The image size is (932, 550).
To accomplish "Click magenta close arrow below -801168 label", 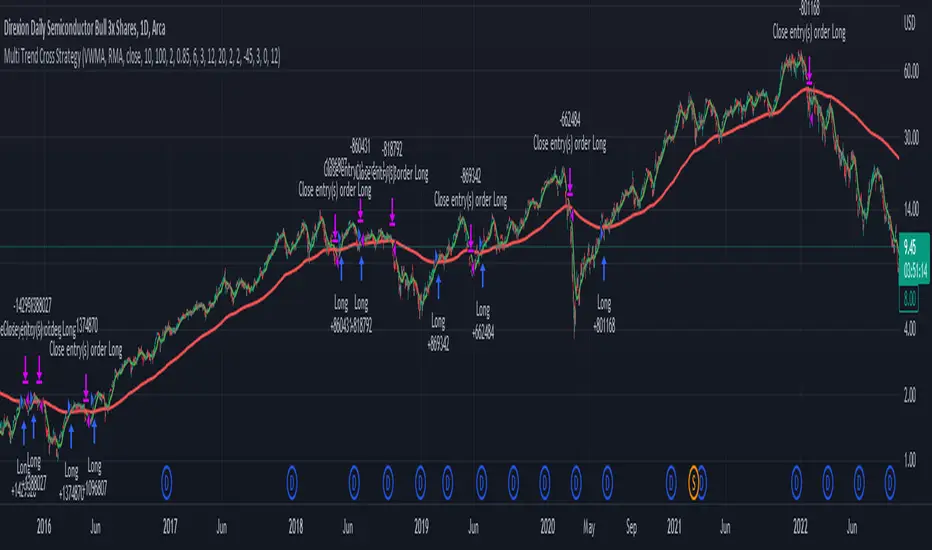I will tap(809, 70).
